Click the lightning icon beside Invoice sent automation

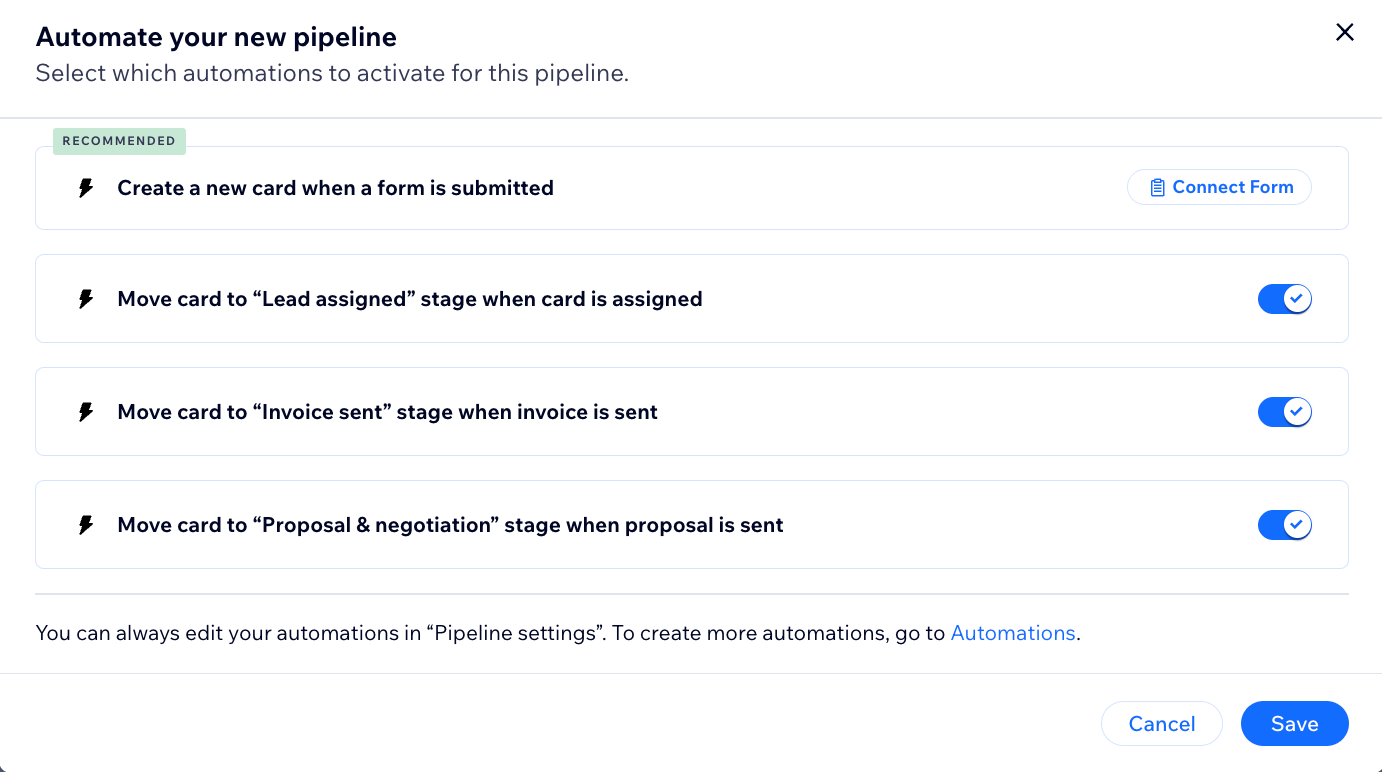[x=86, y=412]
